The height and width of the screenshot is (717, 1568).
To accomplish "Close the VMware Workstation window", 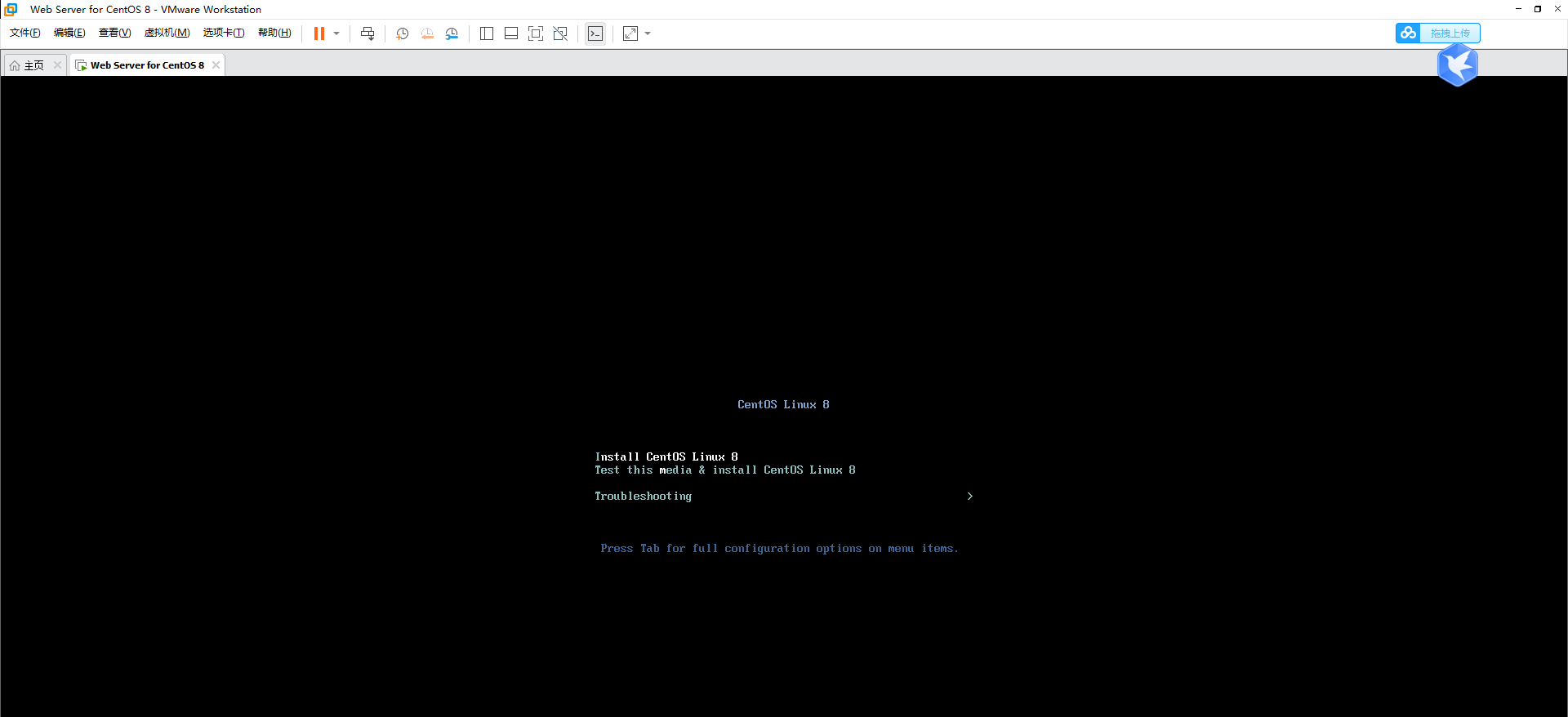I will [x=1557, y=9].
